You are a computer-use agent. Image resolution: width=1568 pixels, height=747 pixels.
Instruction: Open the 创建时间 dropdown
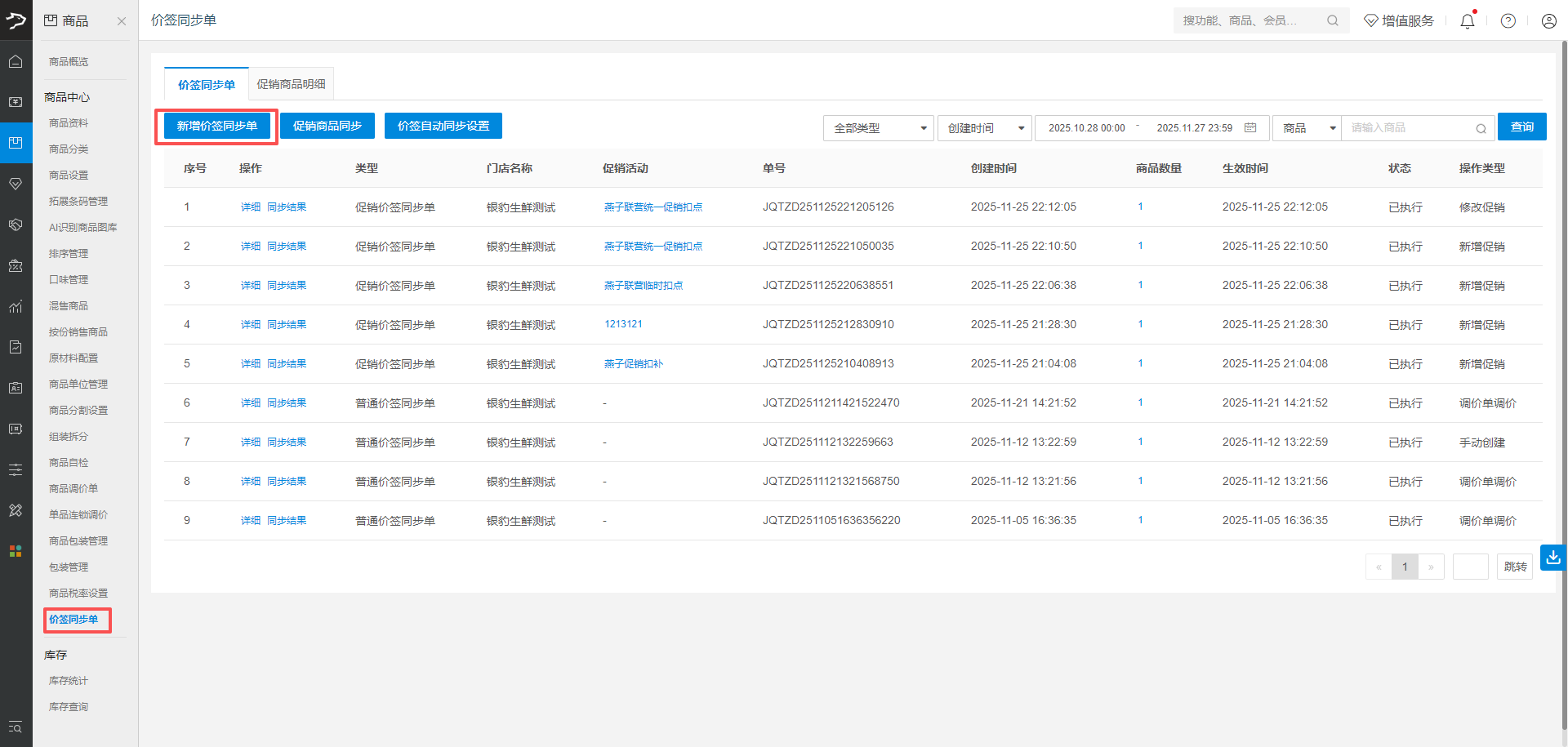[x=984, y=128]
